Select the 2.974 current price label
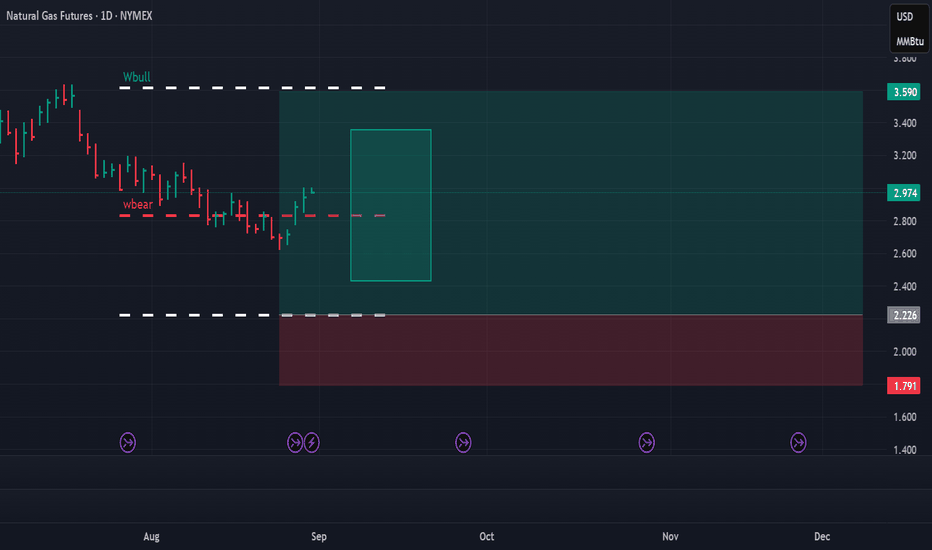The width and height of the screenshot is (932, 550). [x=903, y=193]
